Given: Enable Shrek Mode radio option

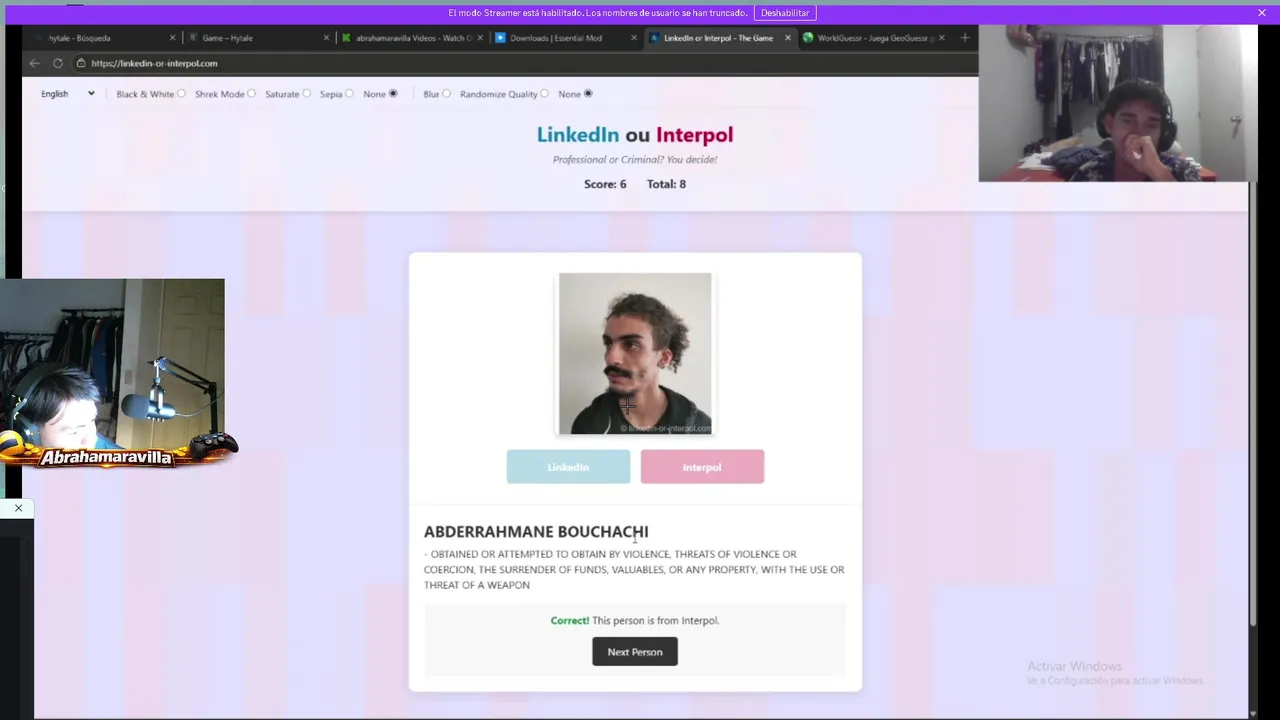Looking at the screenshot, I should click(x=251, y=94).
